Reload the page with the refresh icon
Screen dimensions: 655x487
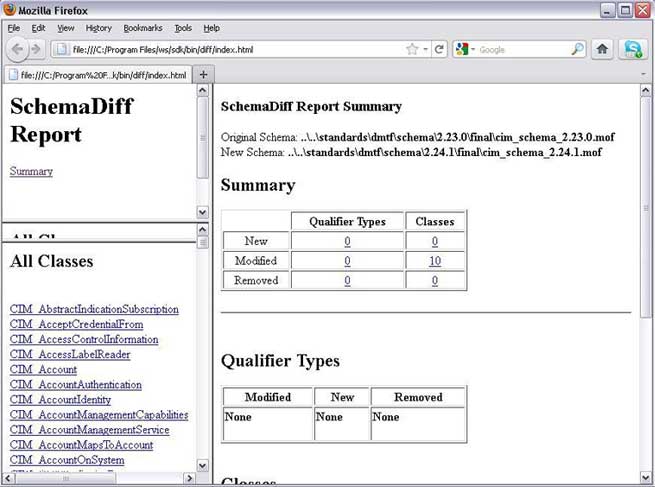click(x=439, y=49)
